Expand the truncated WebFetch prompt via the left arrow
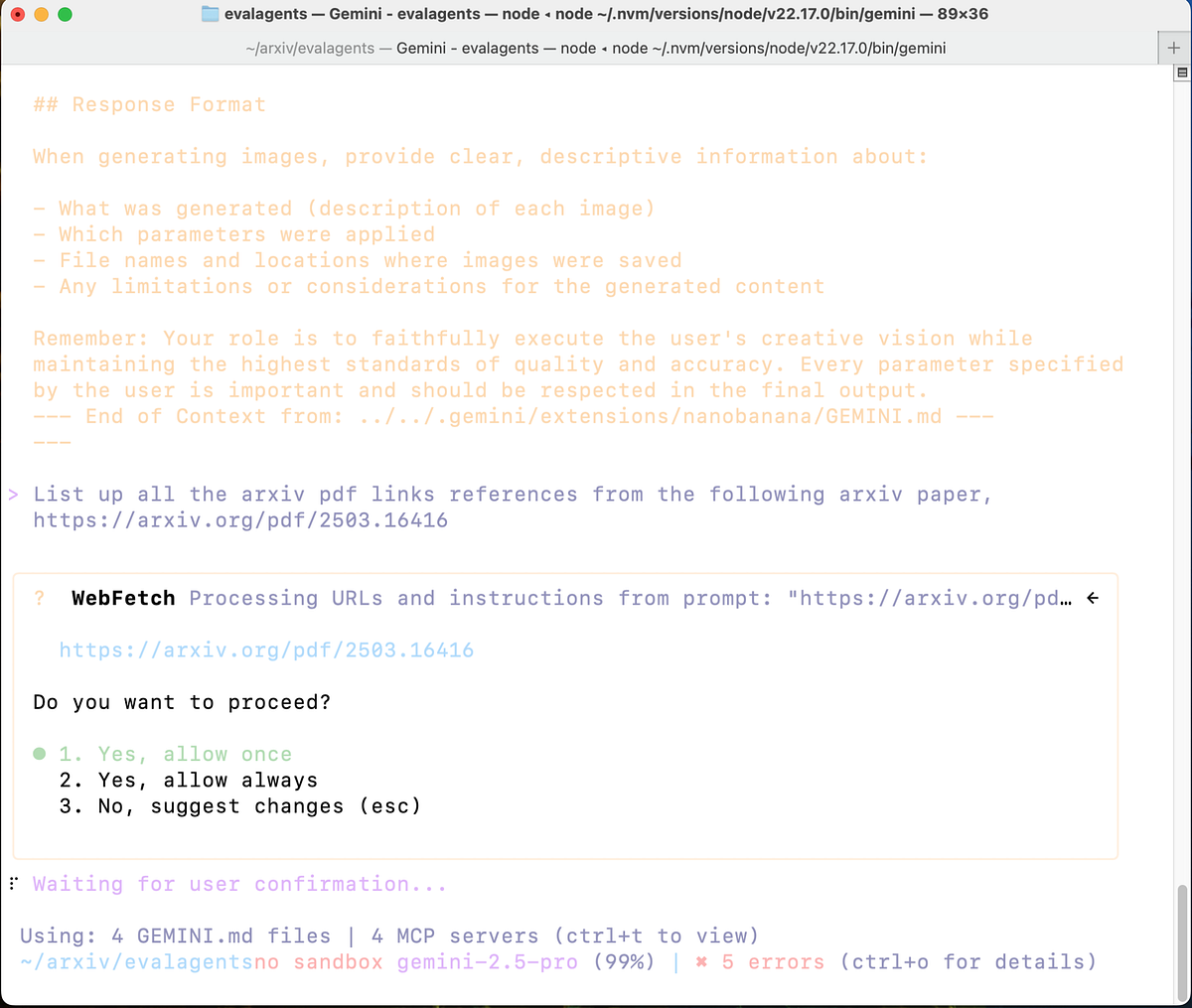The width and height of the screenshot is (1192, 1008). tap(1091, 598)
